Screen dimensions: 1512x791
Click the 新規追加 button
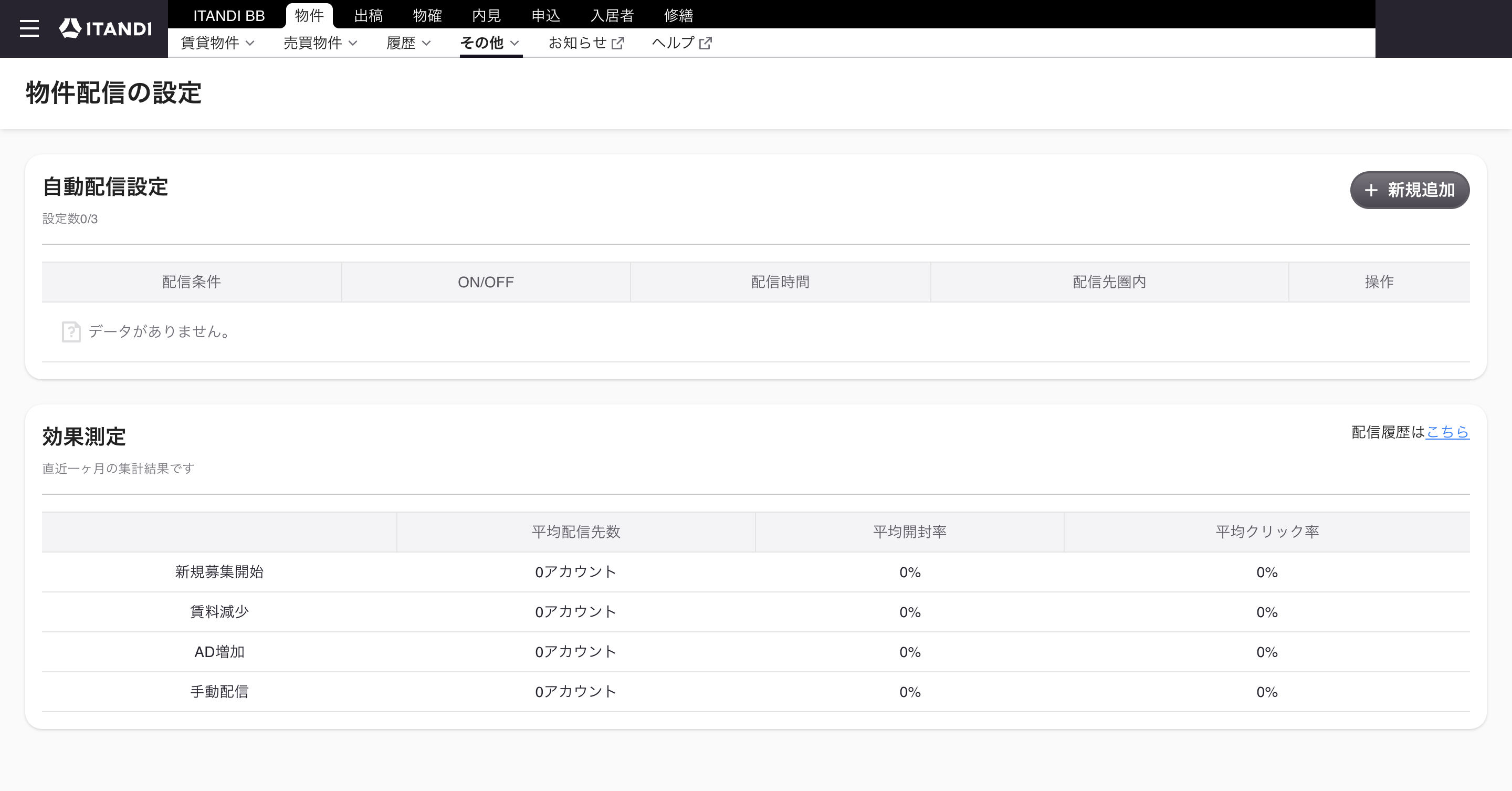[1410, 190]
